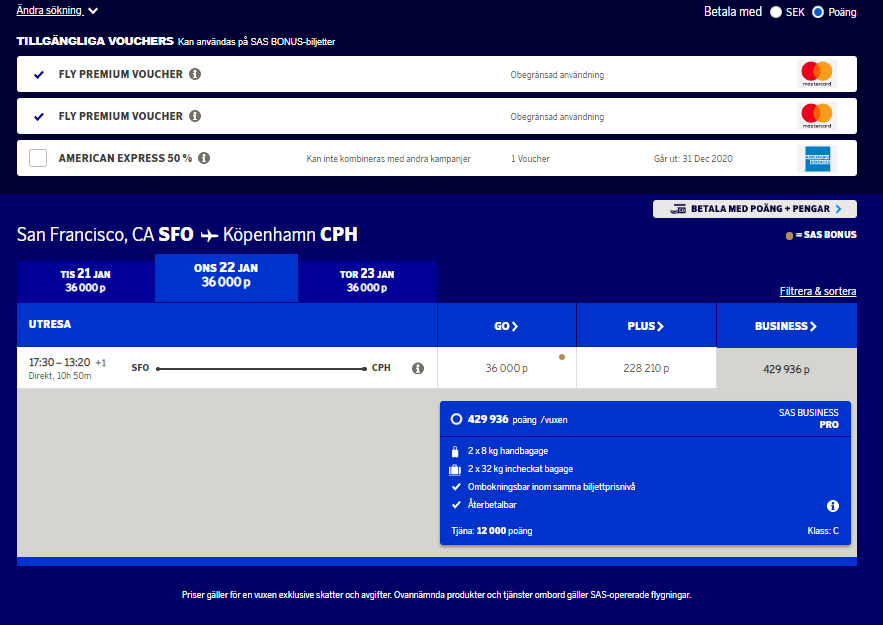Click the American Express card logo
Viewport: 883px width, 625px height.
817,158
